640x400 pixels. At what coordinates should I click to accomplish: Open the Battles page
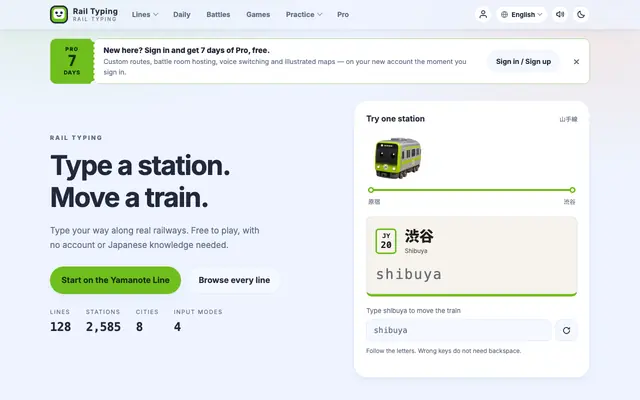coord(218,14)
